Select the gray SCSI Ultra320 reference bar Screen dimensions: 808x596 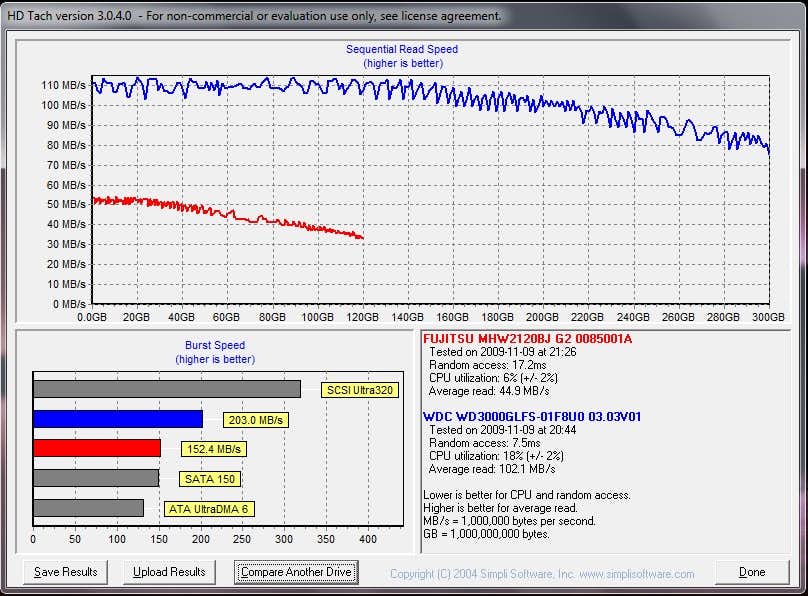[166, 389]
